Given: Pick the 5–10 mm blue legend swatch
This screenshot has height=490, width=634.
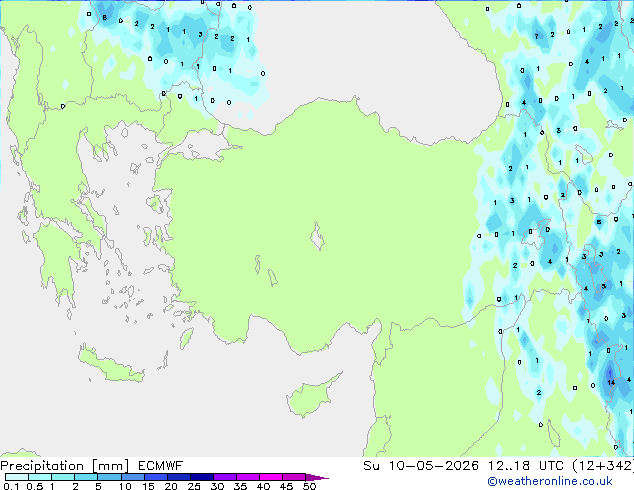Looking at the screenshot, I should (x=109, y=477).
